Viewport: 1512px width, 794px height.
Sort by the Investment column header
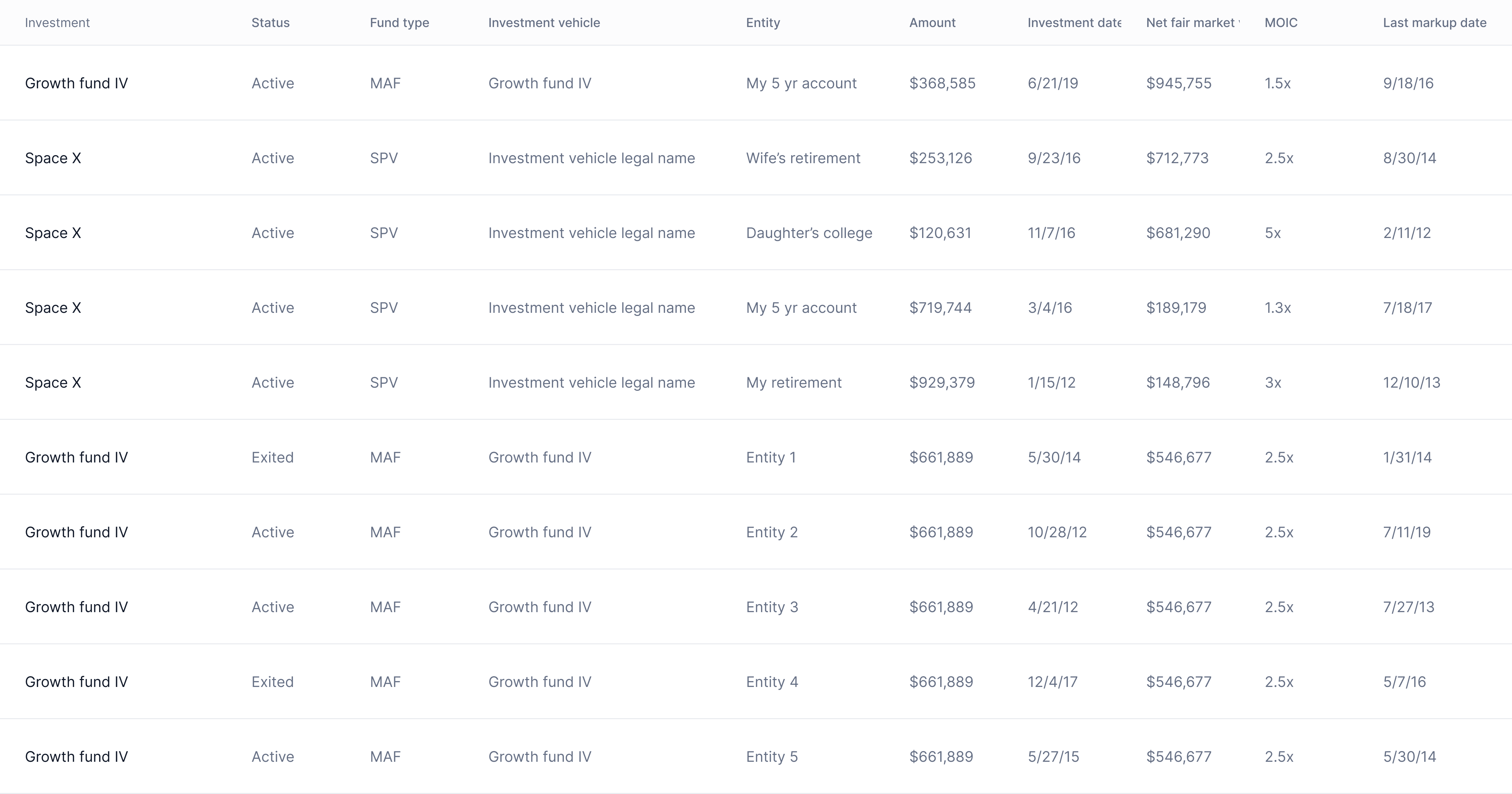click(x=57, y=23)
